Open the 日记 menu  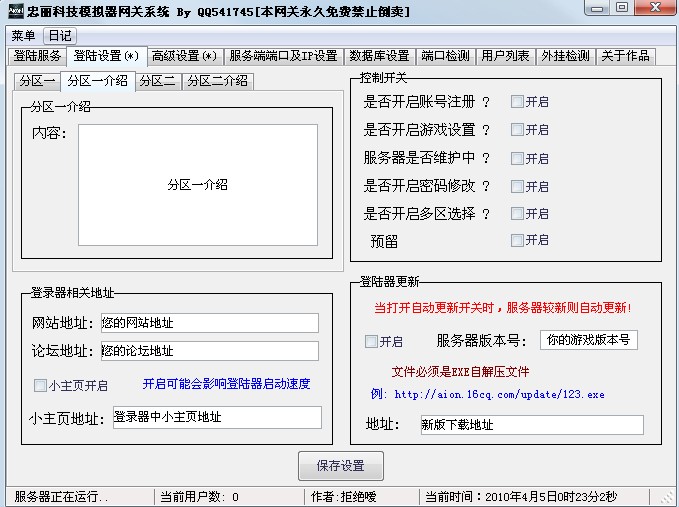(60, 36)
